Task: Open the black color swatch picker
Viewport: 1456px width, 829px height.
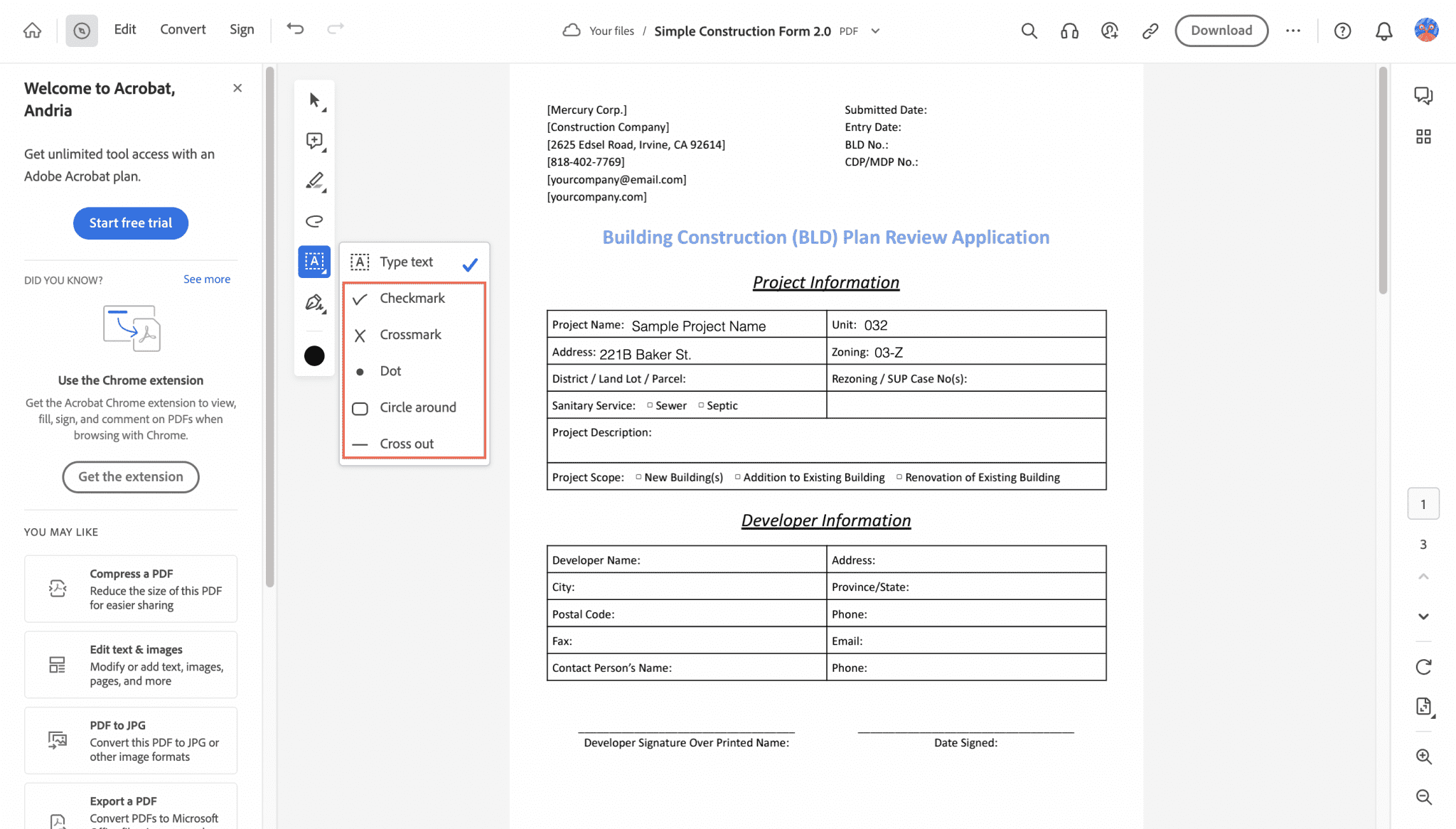Action: (314, 355)
